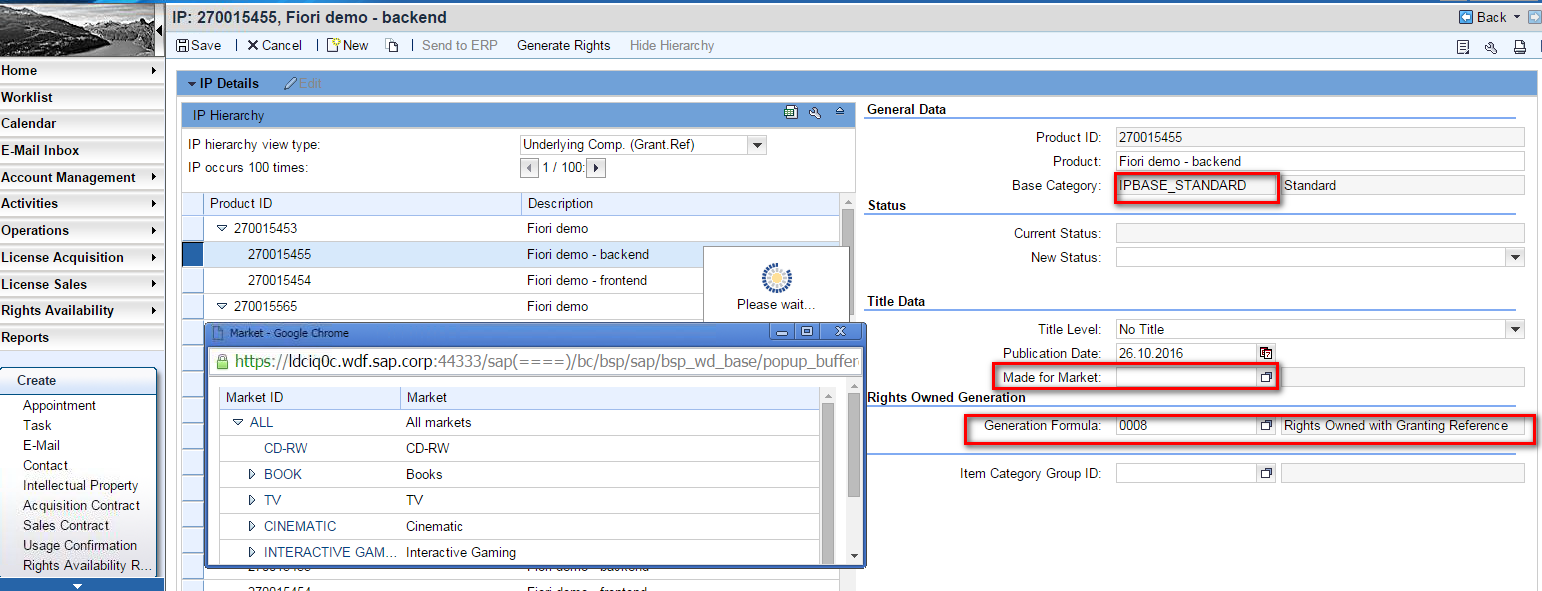Collapse the IP Details section

coord(191,83)
